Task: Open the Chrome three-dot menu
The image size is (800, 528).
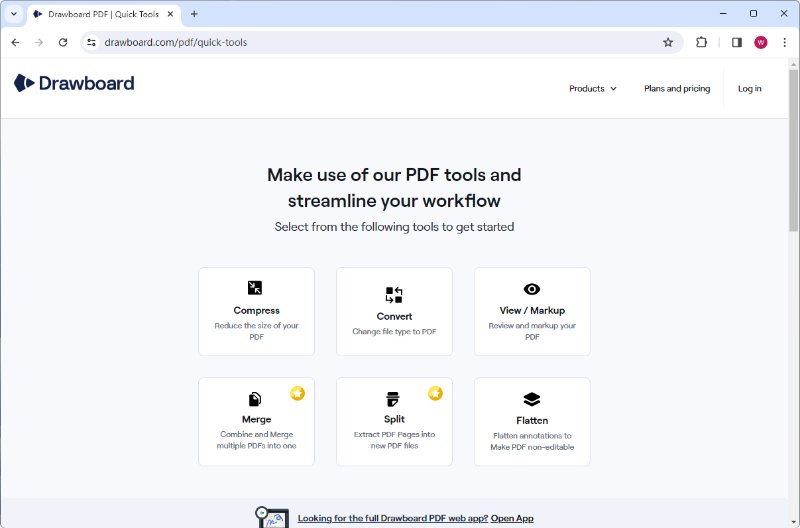Action: point(784,42)
